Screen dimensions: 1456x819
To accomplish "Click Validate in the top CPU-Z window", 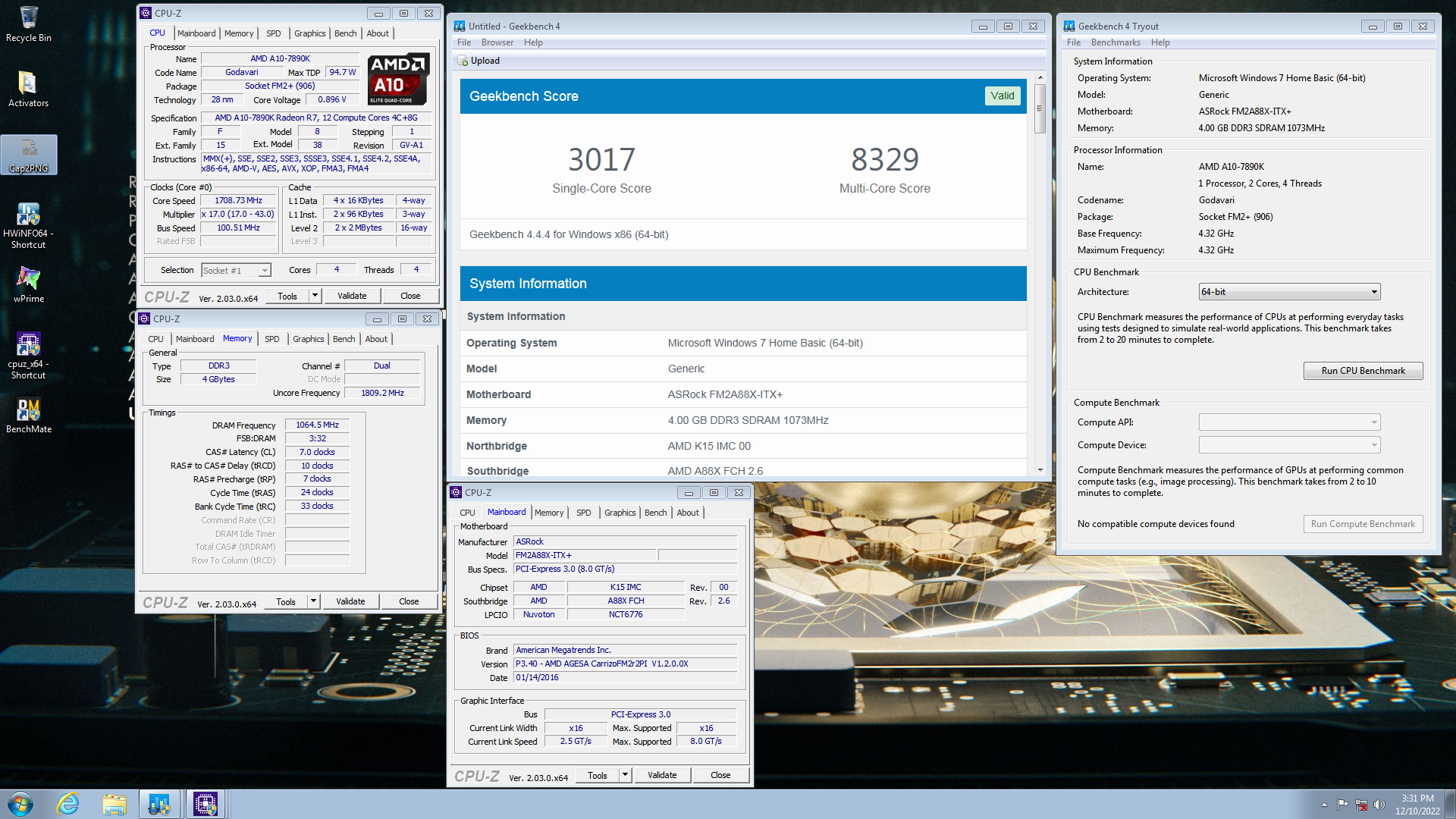I will click(x=352, y=296).
